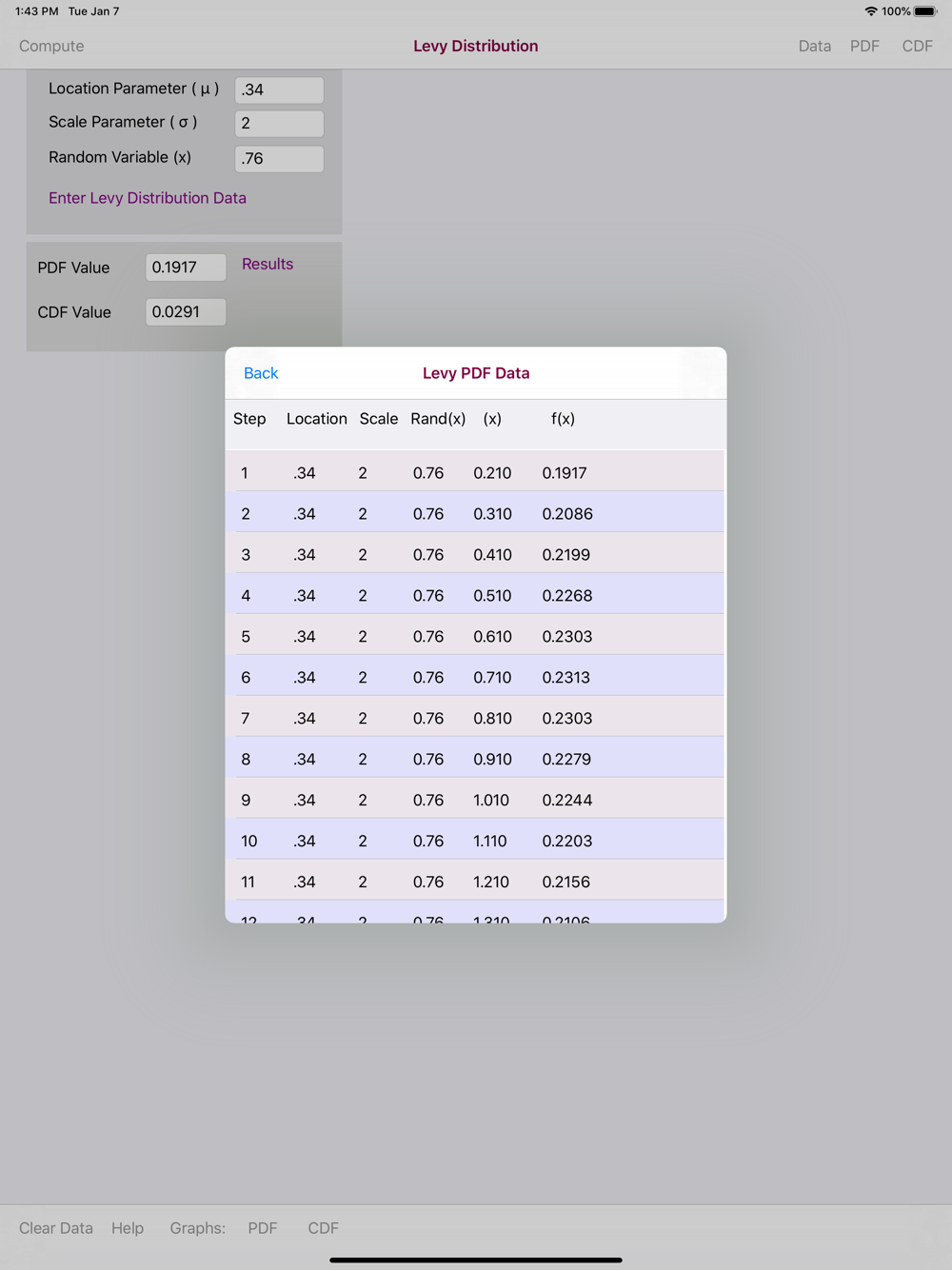Screen dimensions: 952x1270
Task: Select step 10 row with f(x) 0.2203
Action: point(476,842)
